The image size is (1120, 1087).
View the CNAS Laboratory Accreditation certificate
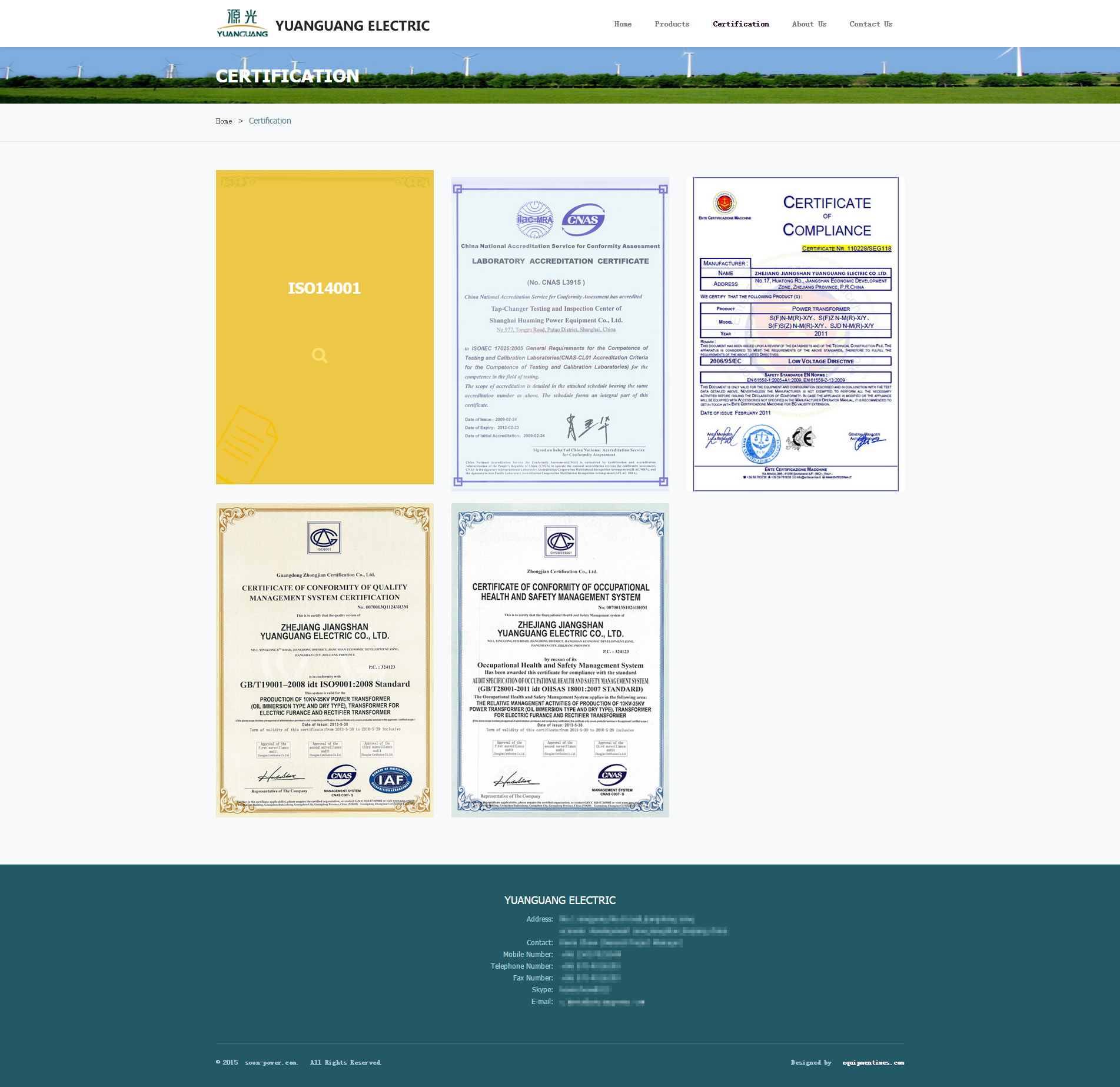[x=560, y=334]
